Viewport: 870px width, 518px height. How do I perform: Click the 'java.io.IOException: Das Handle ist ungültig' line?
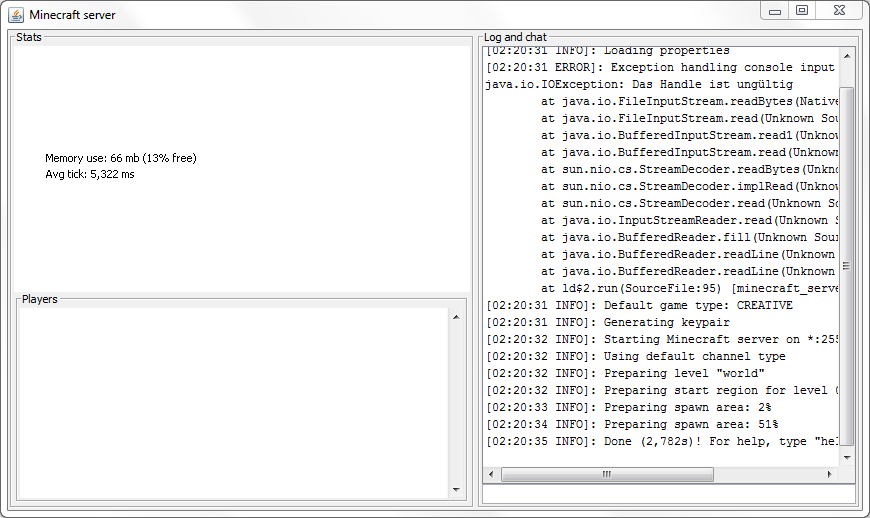coord(639,85)
